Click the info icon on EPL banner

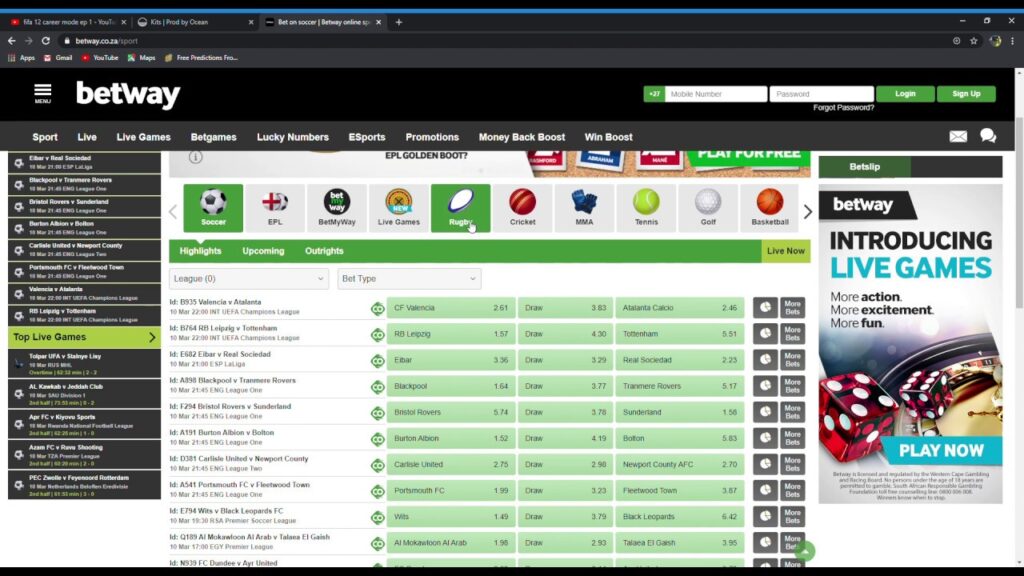coord(195,157)
